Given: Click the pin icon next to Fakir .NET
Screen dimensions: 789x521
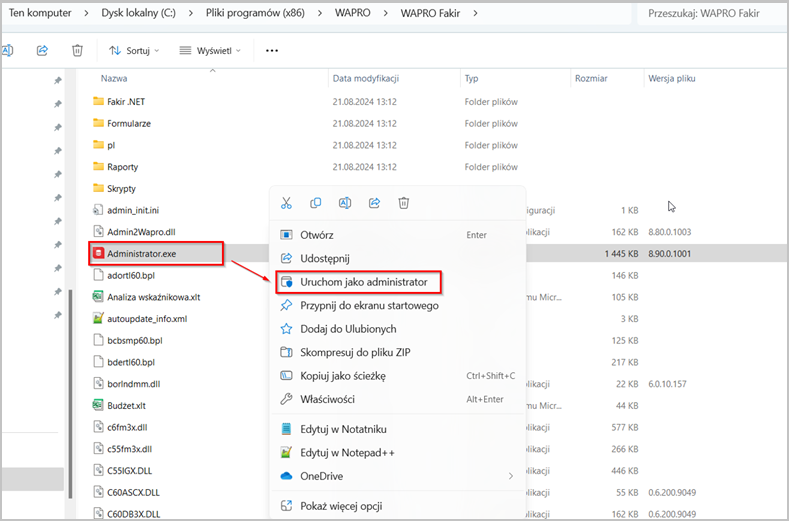Looking at the screenshot, I should coord(58,104).
